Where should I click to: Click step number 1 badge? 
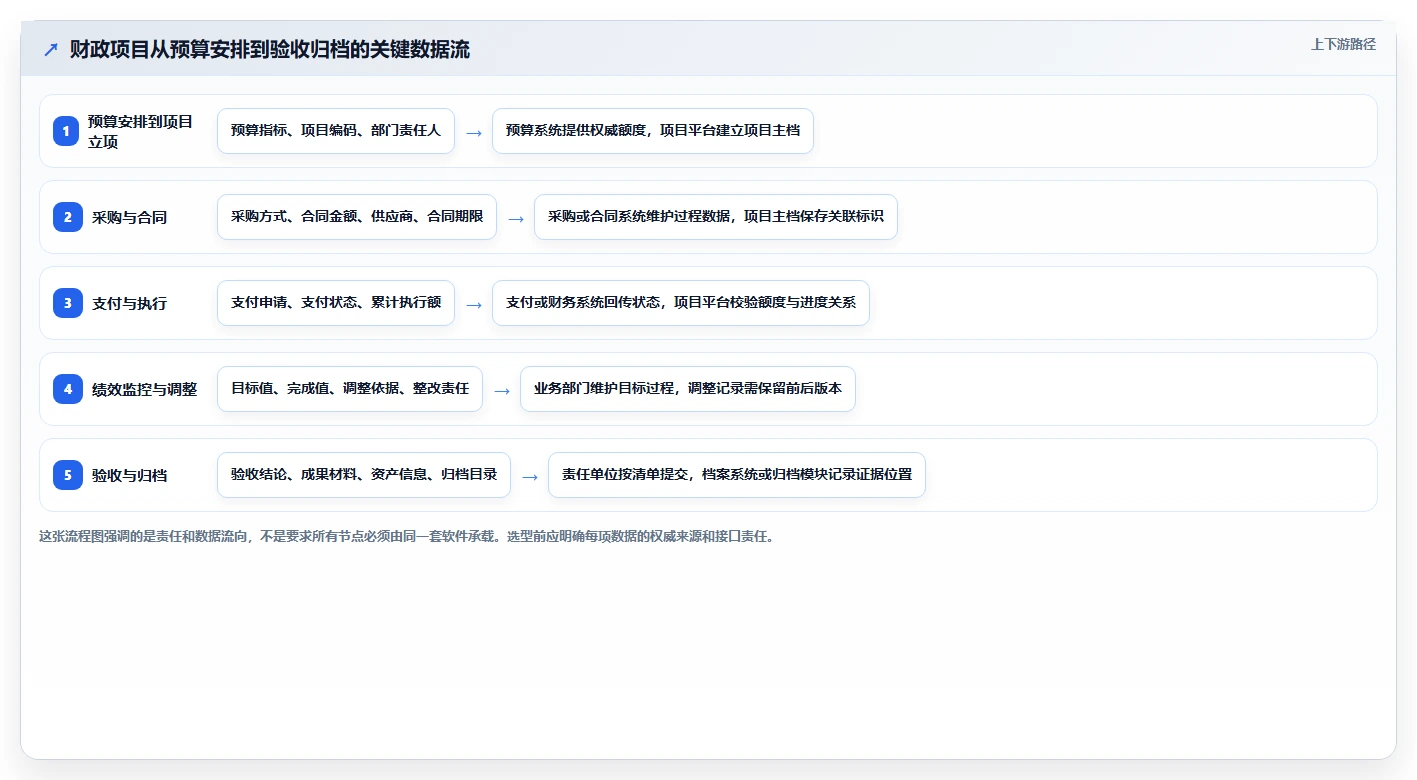point(67,131)
